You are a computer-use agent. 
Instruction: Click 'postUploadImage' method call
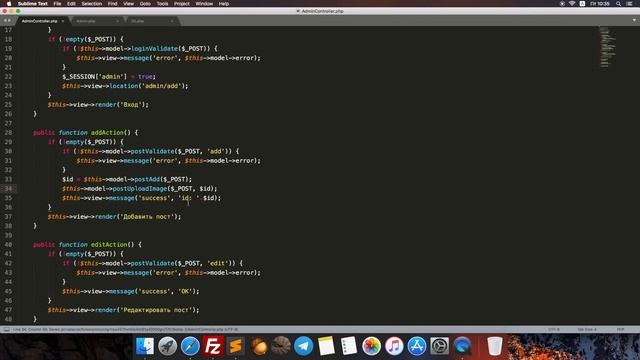coord(140,189)
